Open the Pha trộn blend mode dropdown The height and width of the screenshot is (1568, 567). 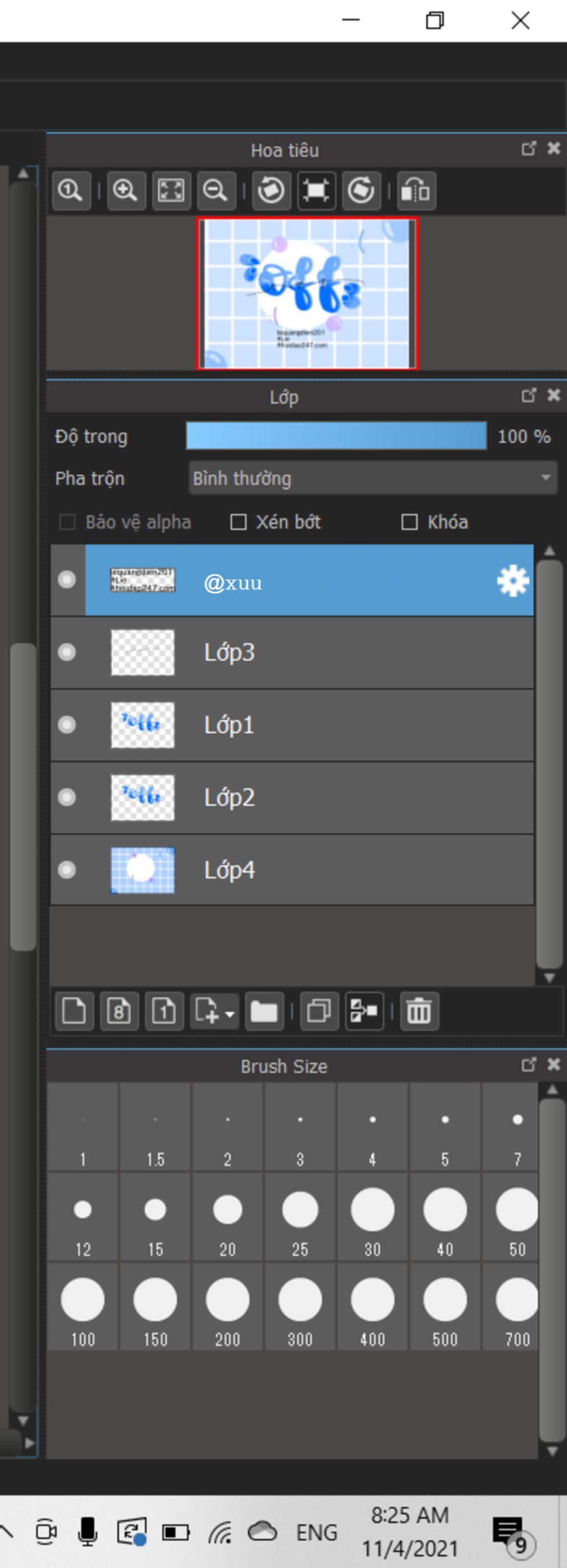[x=372, y=479]
